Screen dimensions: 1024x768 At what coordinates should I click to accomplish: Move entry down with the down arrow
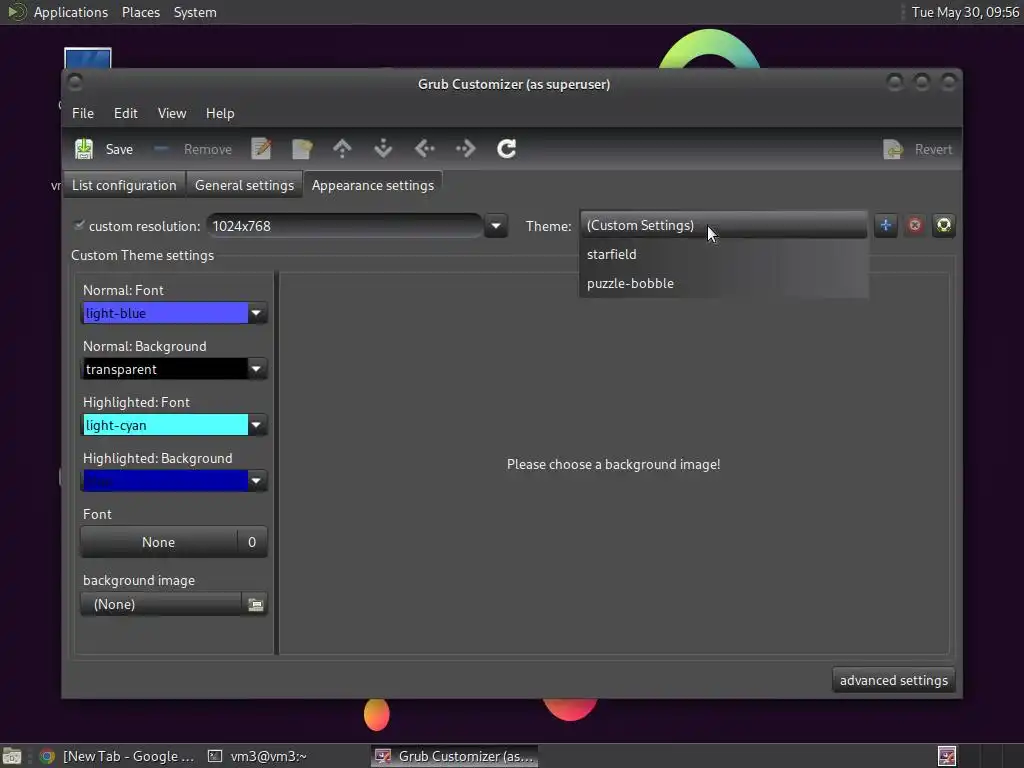(x=383, y=149)
